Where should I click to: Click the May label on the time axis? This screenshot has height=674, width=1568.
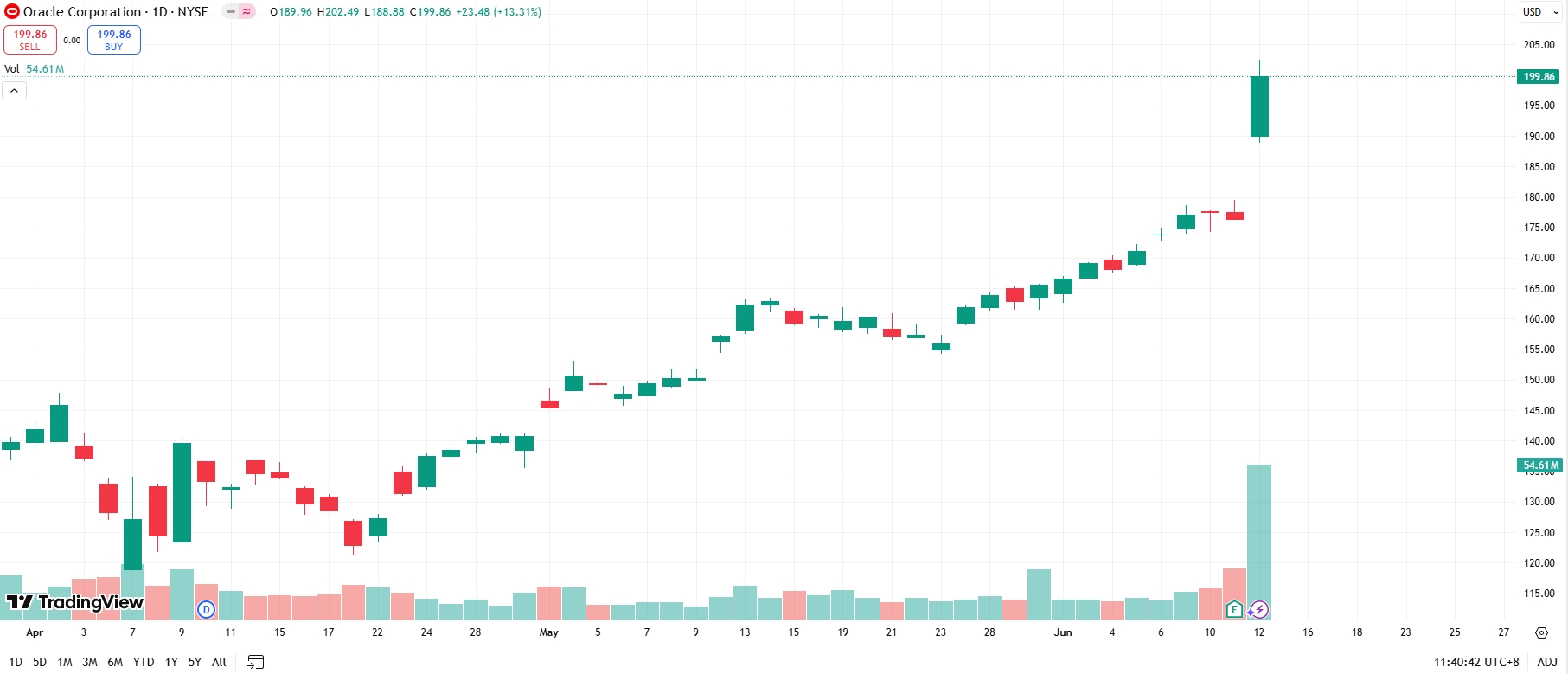pyautogui.click(x=549, y=632)
